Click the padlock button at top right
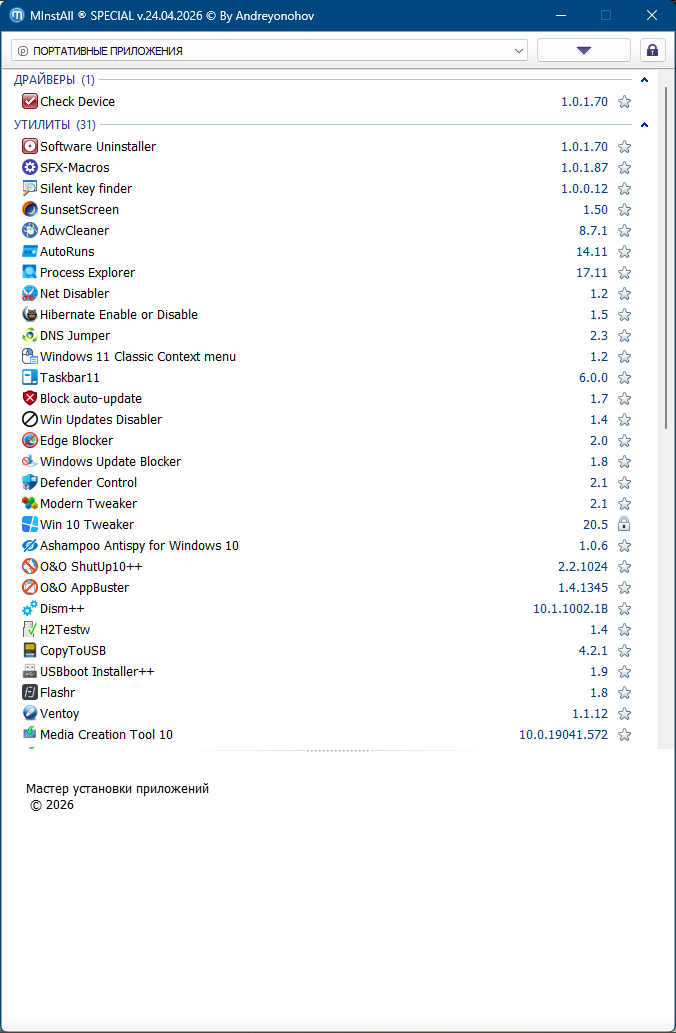The height and width of the screenshot is (1033, 676). pyautogui.click(x=652, y=50)
